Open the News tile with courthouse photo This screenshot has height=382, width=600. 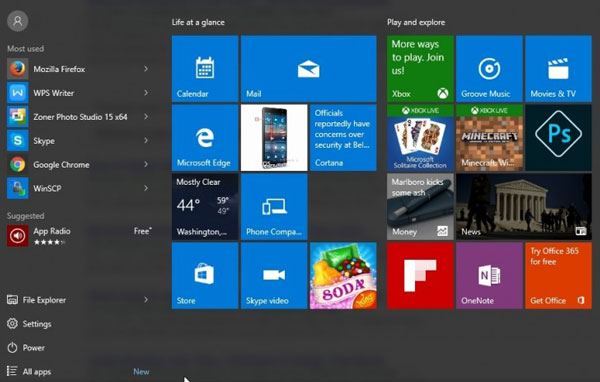tap(524, 206)
